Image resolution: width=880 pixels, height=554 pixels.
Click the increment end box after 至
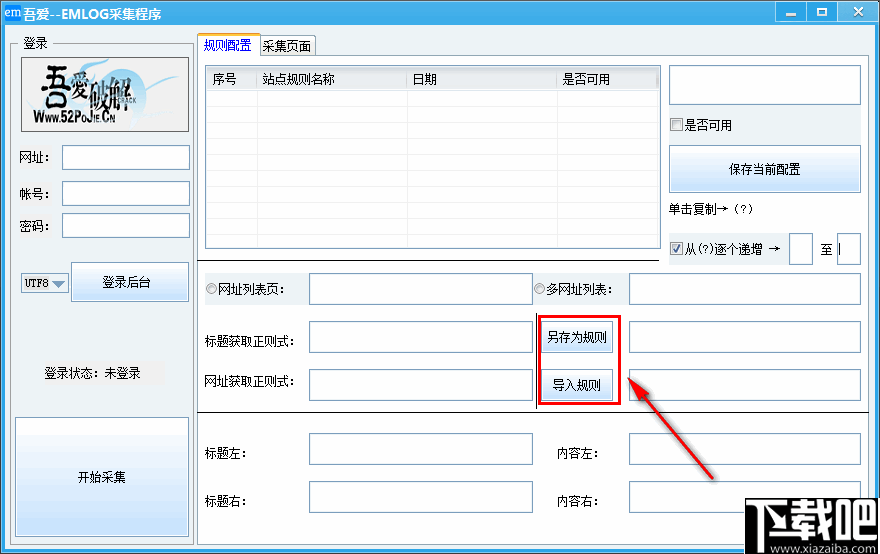(x=849, y=249)
